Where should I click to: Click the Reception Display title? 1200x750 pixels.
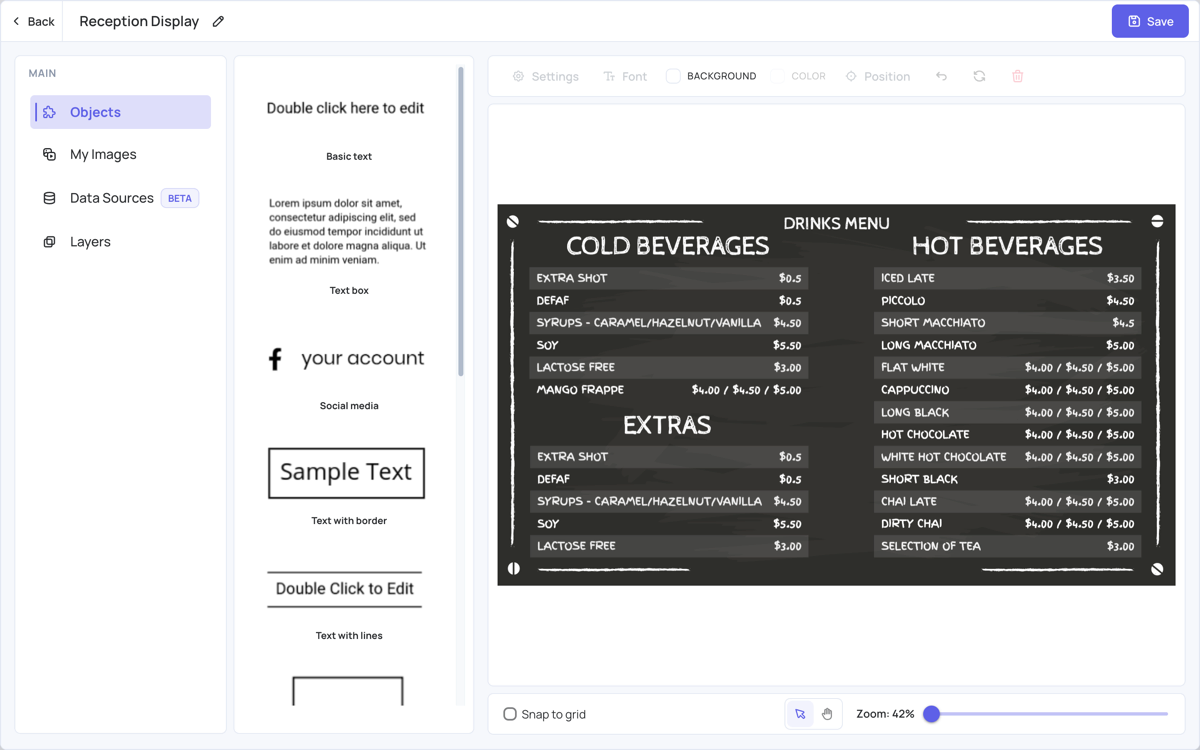click(139, 21)
